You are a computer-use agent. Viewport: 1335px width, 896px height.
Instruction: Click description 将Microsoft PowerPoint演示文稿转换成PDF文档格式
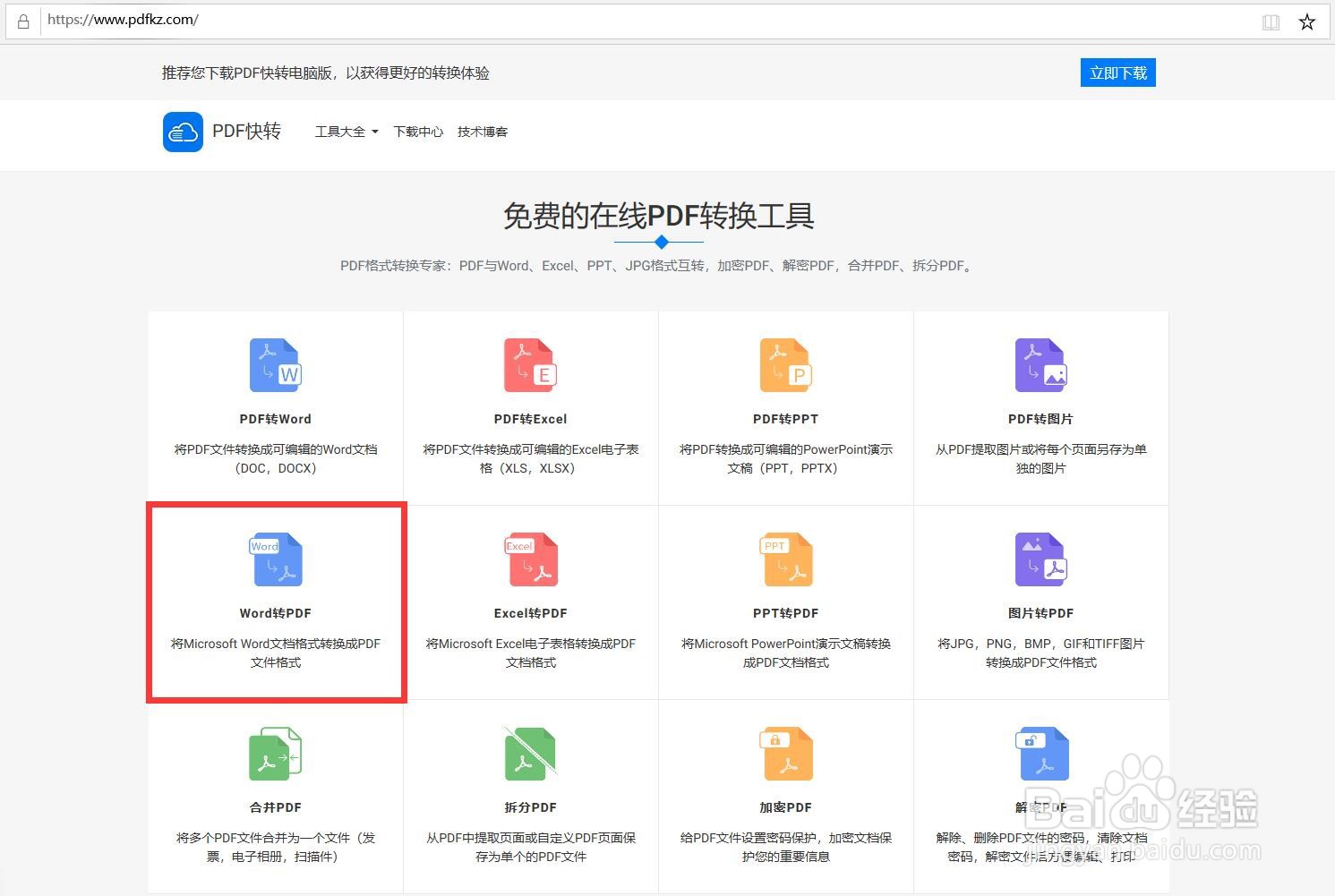tap(786, 653)
